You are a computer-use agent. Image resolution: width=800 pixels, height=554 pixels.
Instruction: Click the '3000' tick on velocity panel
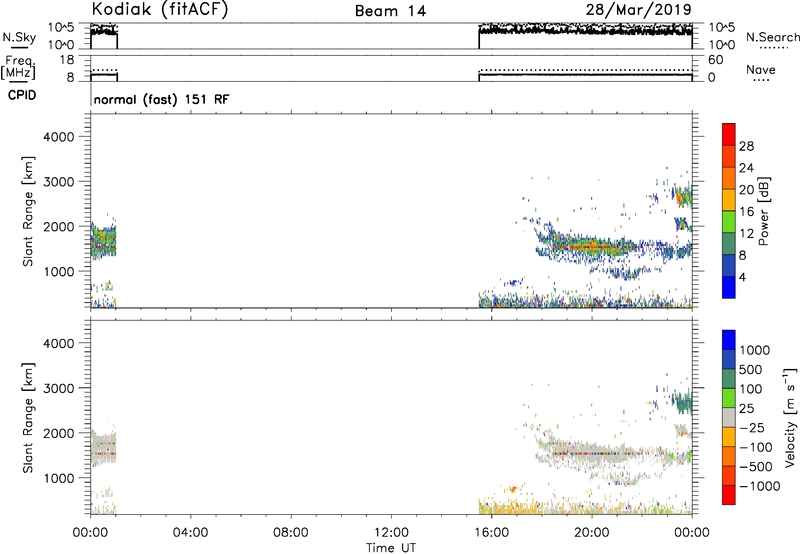point(59,388)
